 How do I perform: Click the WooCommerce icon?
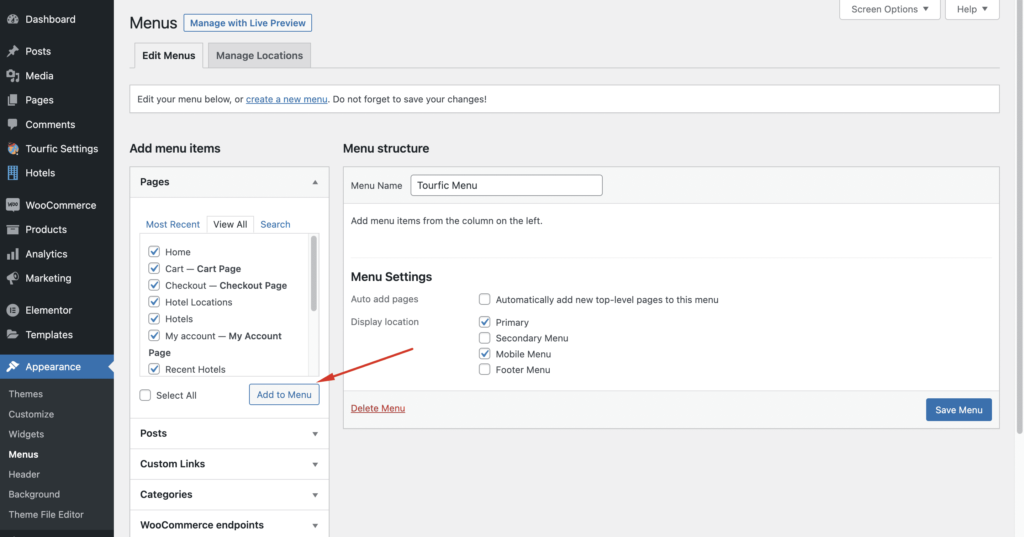pyautogui.click(x=13, y=205)
